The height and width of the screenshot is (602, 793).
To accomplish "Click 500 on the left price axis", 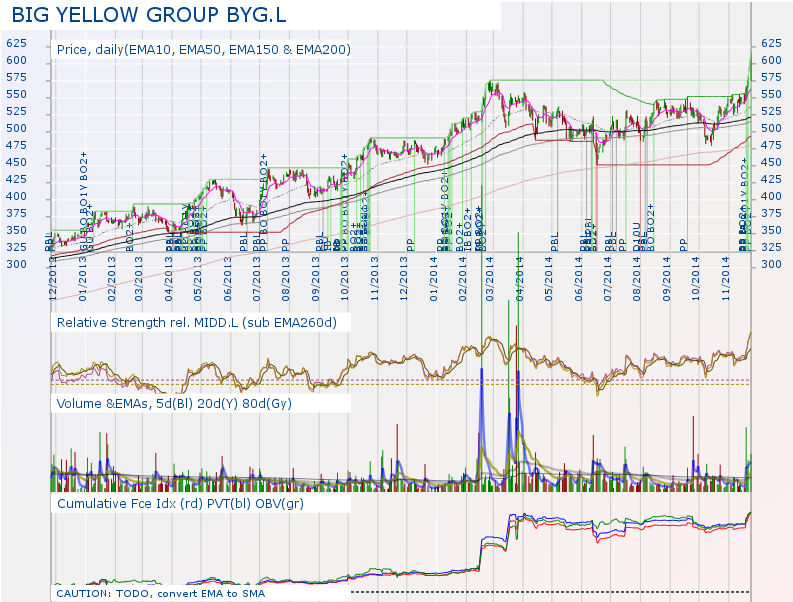I will click(x=16, y=128).
